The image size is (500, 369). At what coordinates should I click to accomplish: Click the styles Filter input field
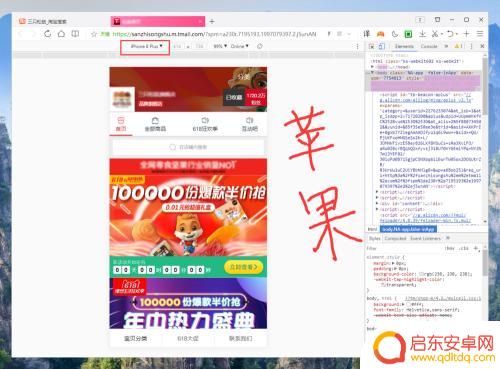point(403,248)
